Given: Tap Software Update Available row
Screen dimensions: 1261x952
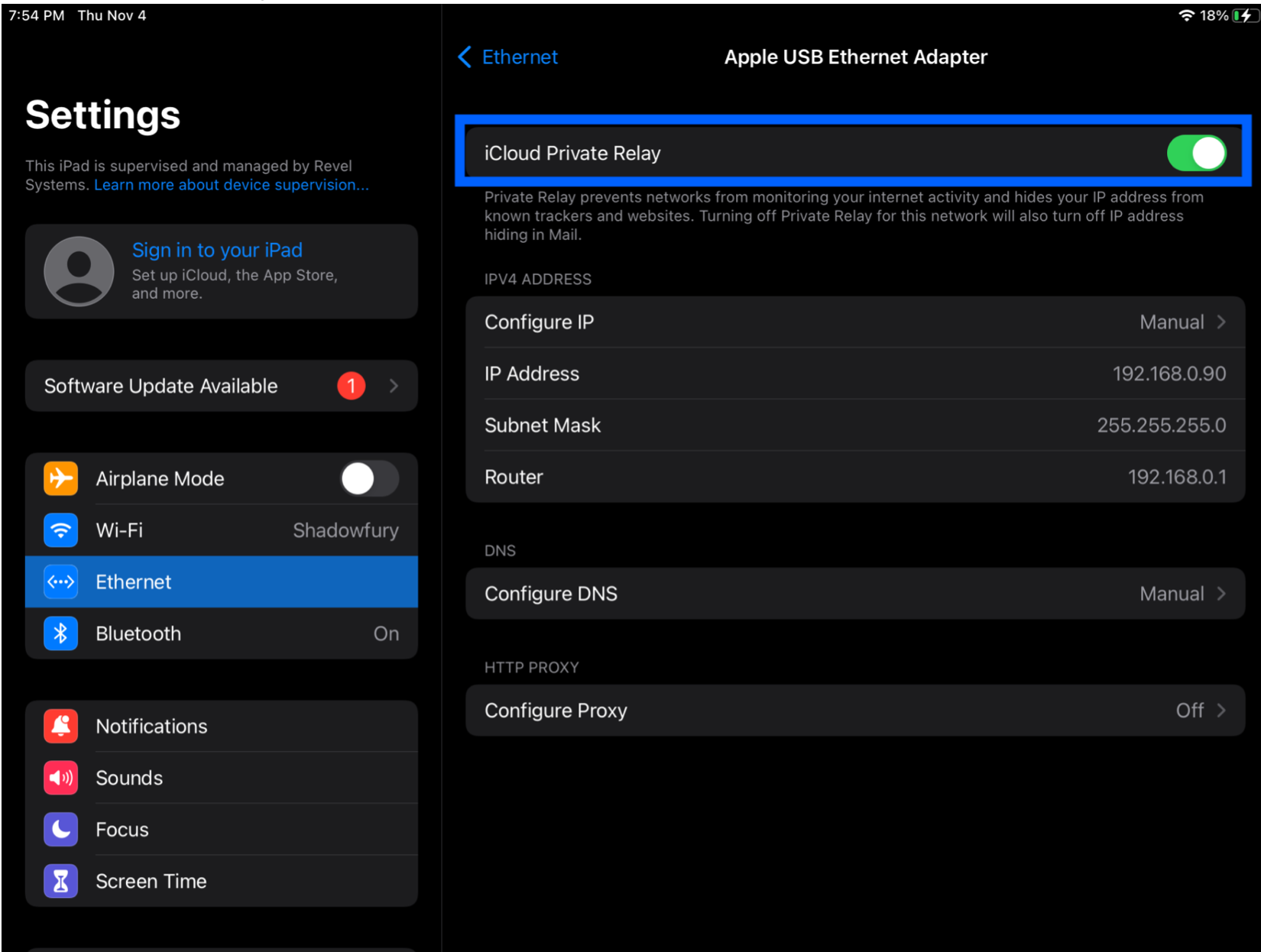Looking at the screenshot, I should [222, 386].
